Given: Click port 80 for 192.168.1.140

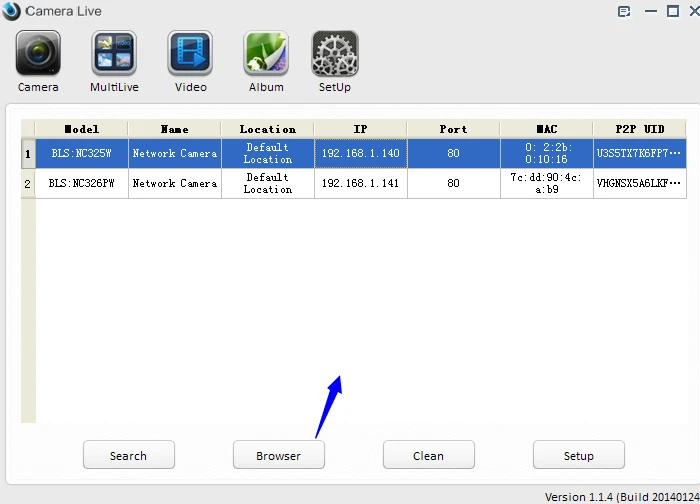Looking at the screenshot, I should click(454, 153).
